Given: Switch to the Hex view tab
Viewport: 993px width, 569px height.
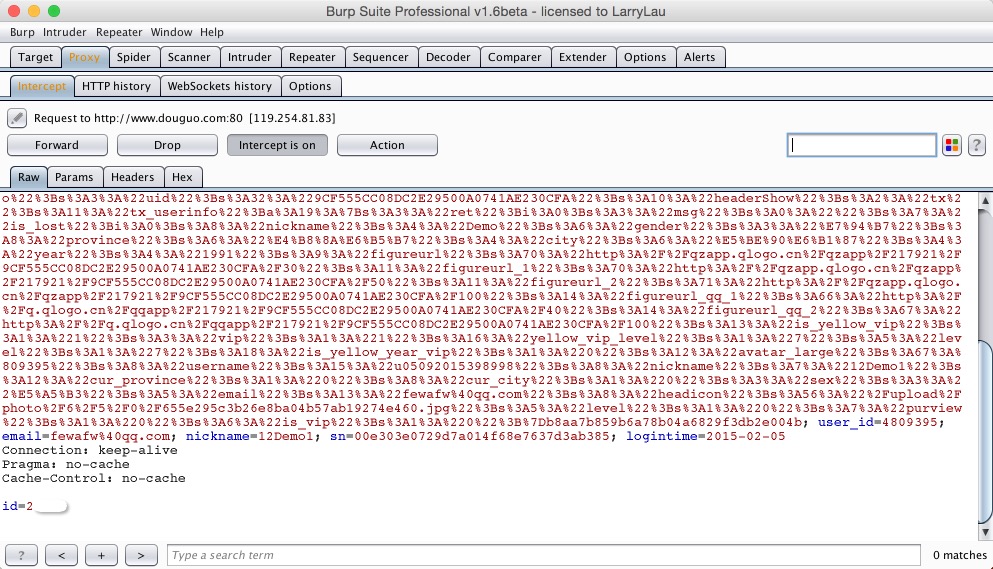Looking at the screenshot, I should pyautogui.click(x=182, y=177).
